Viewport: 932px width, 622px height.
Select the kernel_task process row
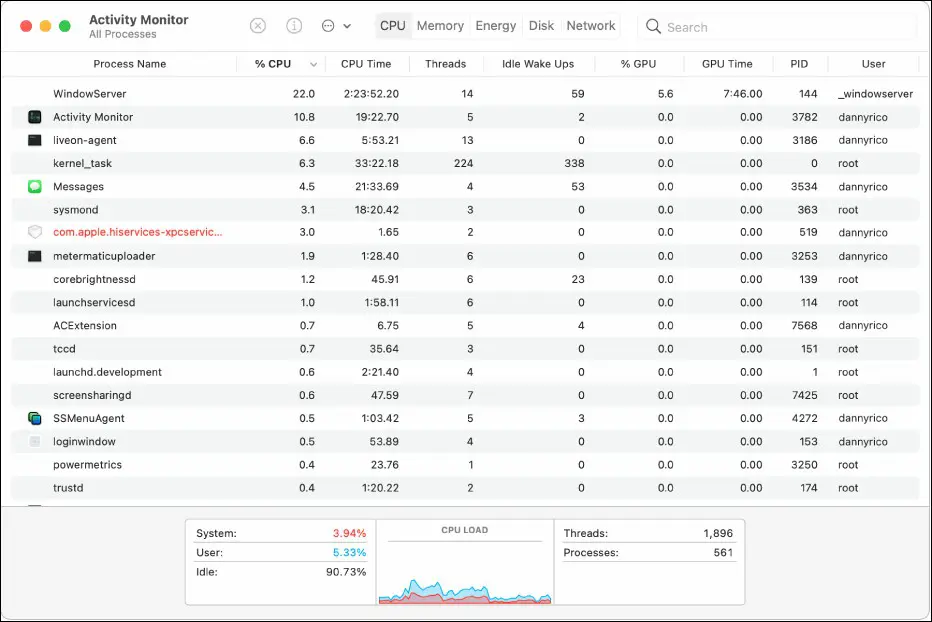click(x=465, y=164)
